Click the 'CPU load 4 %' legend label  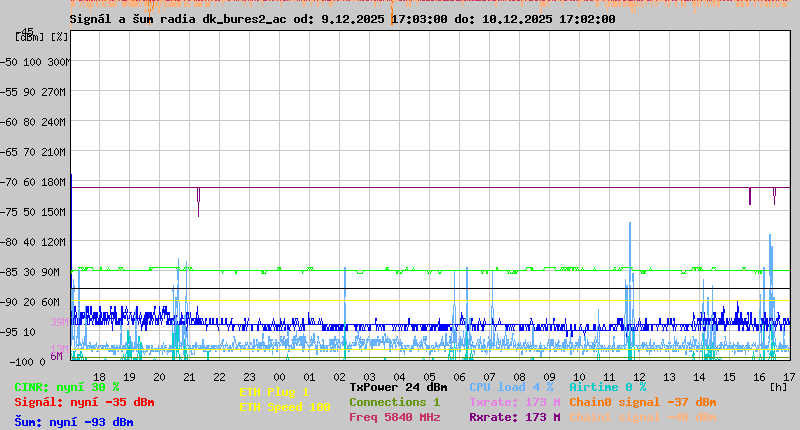coord(511,387)
